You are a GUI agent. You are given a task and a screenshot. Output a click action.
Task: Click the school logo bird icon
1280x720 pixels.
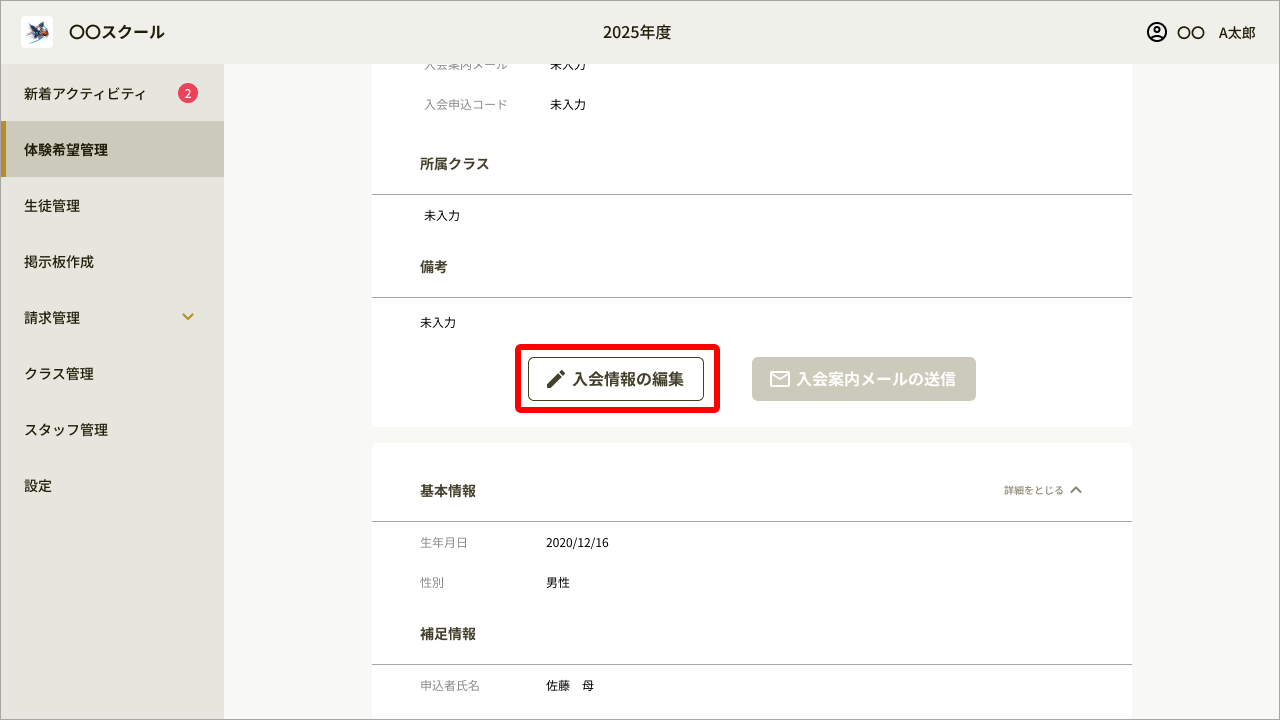[36, 31]
